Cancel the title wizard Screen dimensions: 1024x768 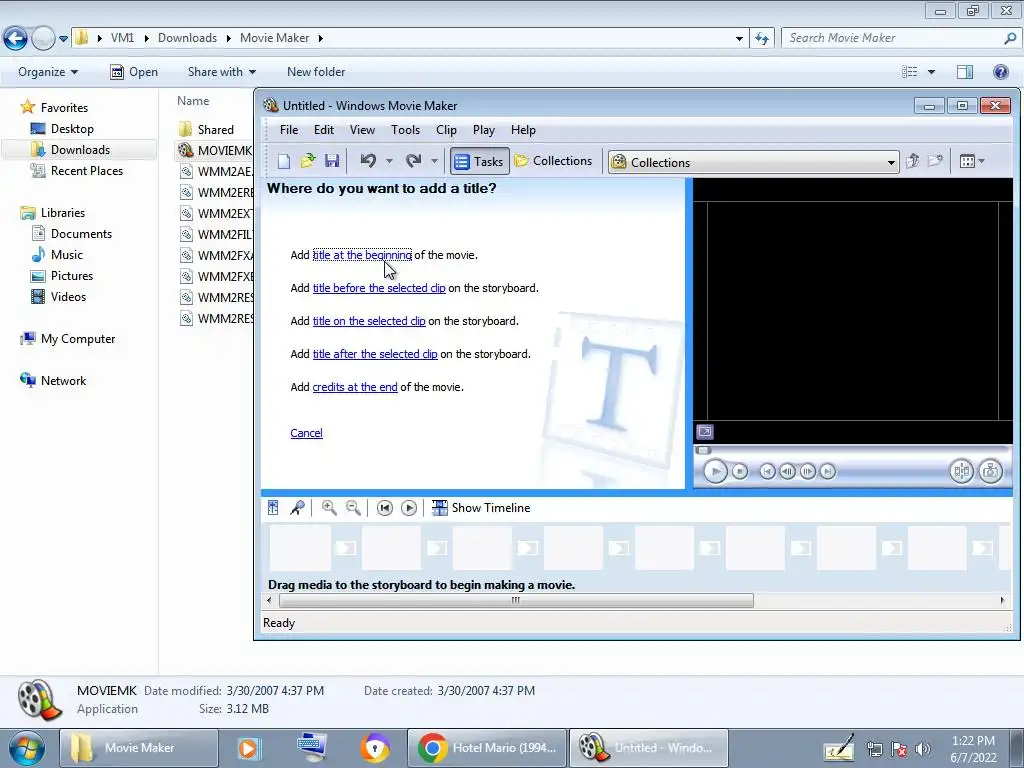coord(306,433)
